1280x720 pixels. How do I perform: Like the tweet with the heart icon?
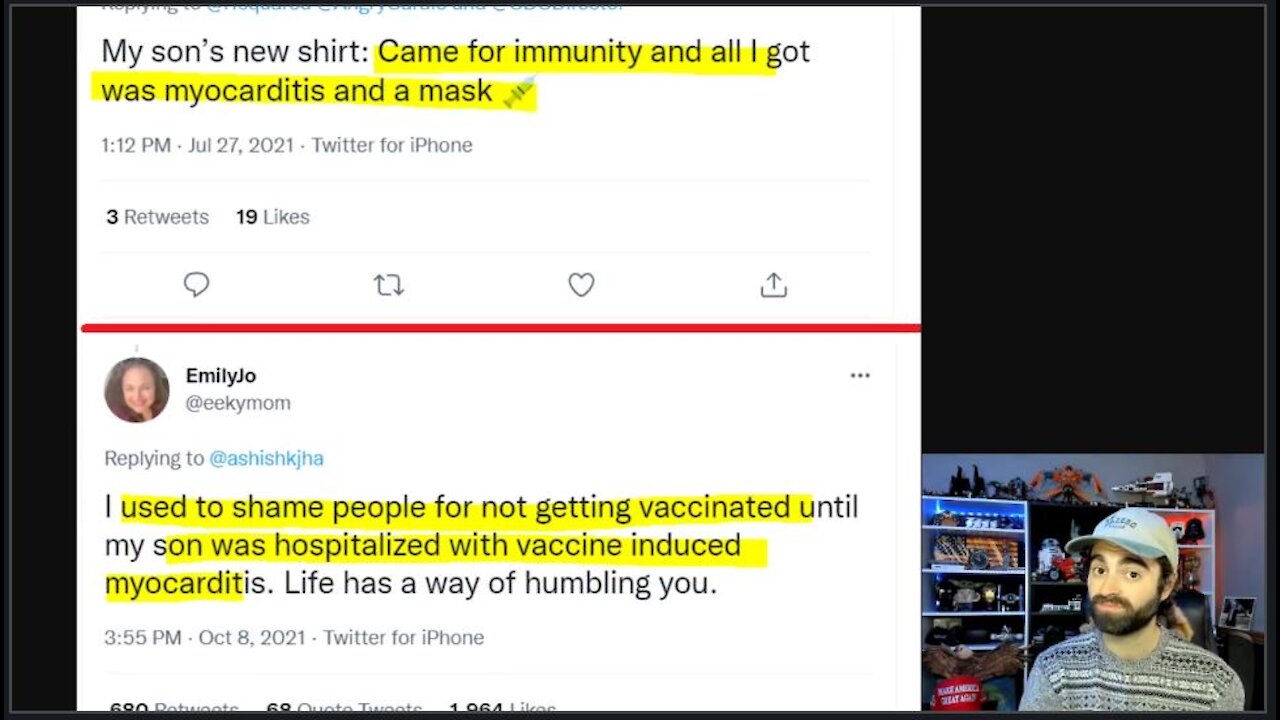(581, 285)
